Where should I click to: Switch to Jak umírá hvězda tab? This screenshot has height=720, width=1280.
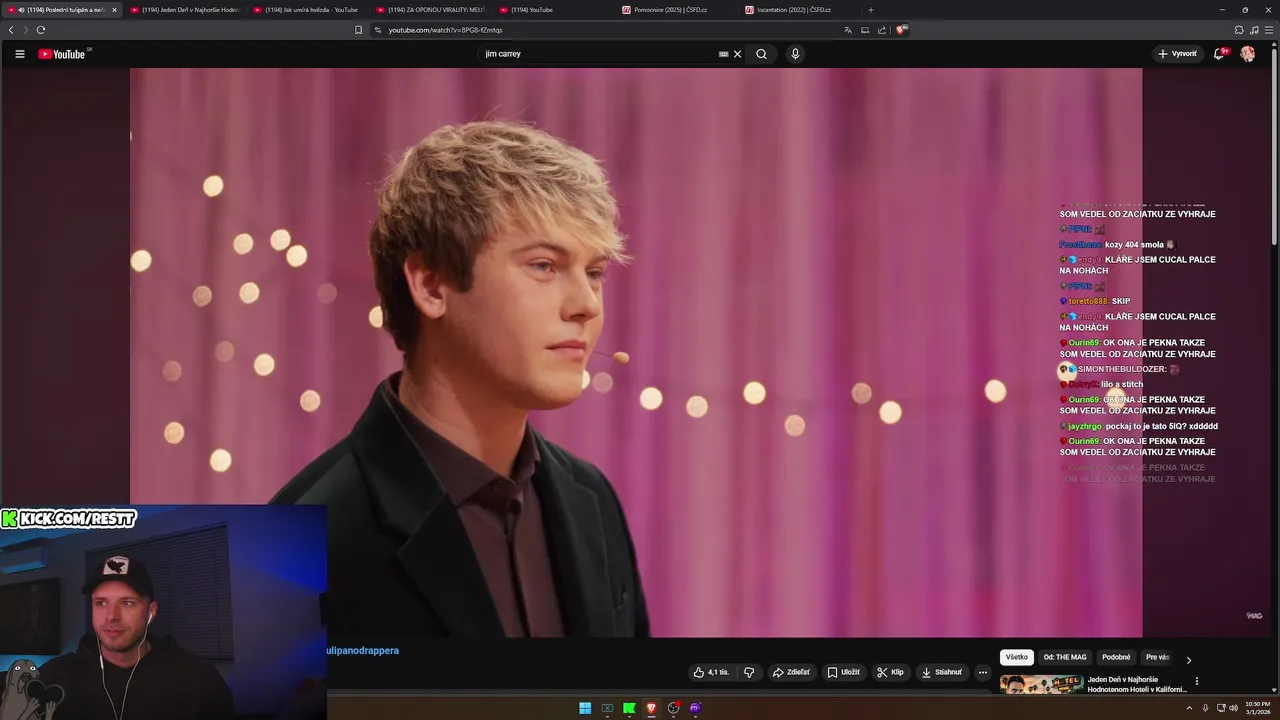coord(308,10)
